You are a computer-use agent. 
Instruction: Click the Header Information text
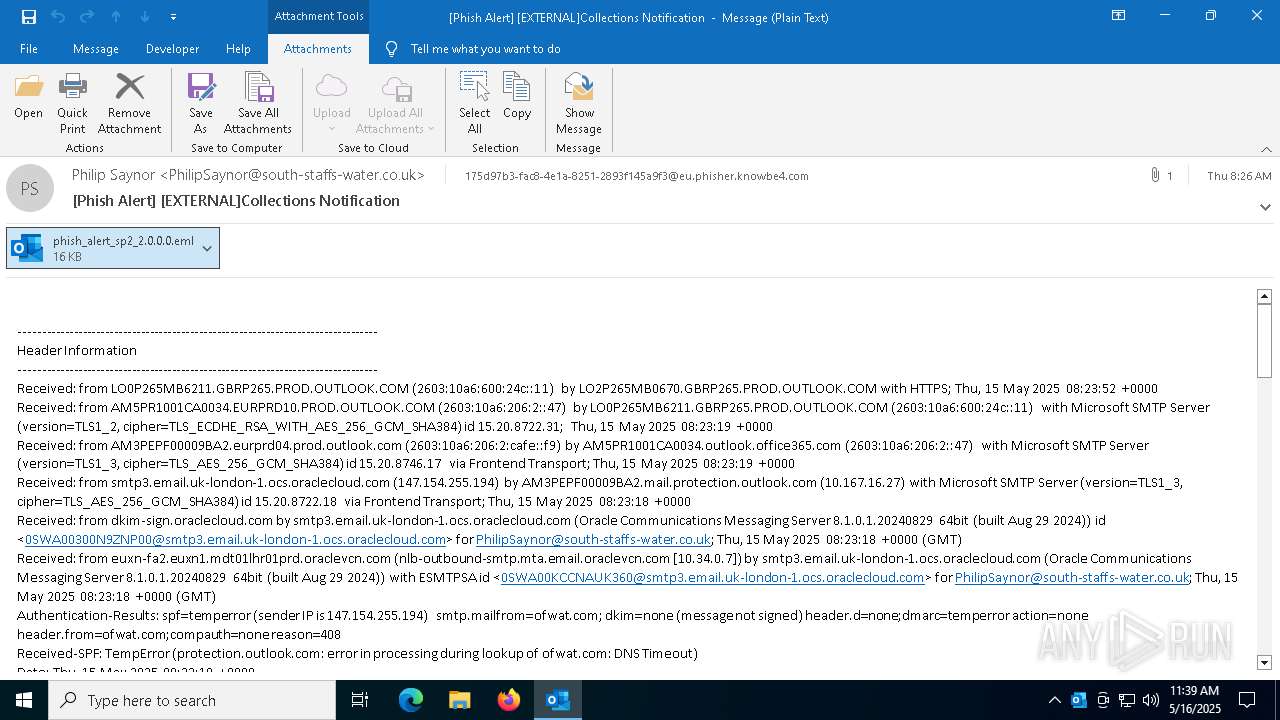(77, 350)
